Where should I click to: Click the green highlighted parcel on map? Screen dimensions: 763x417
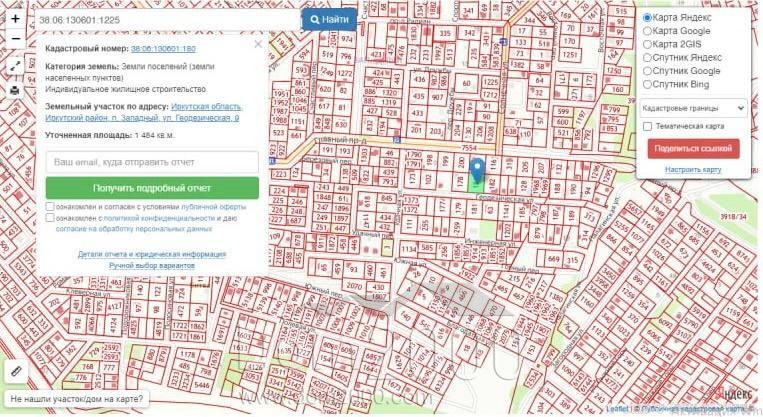pyautogui.click(x=476, y=186)
